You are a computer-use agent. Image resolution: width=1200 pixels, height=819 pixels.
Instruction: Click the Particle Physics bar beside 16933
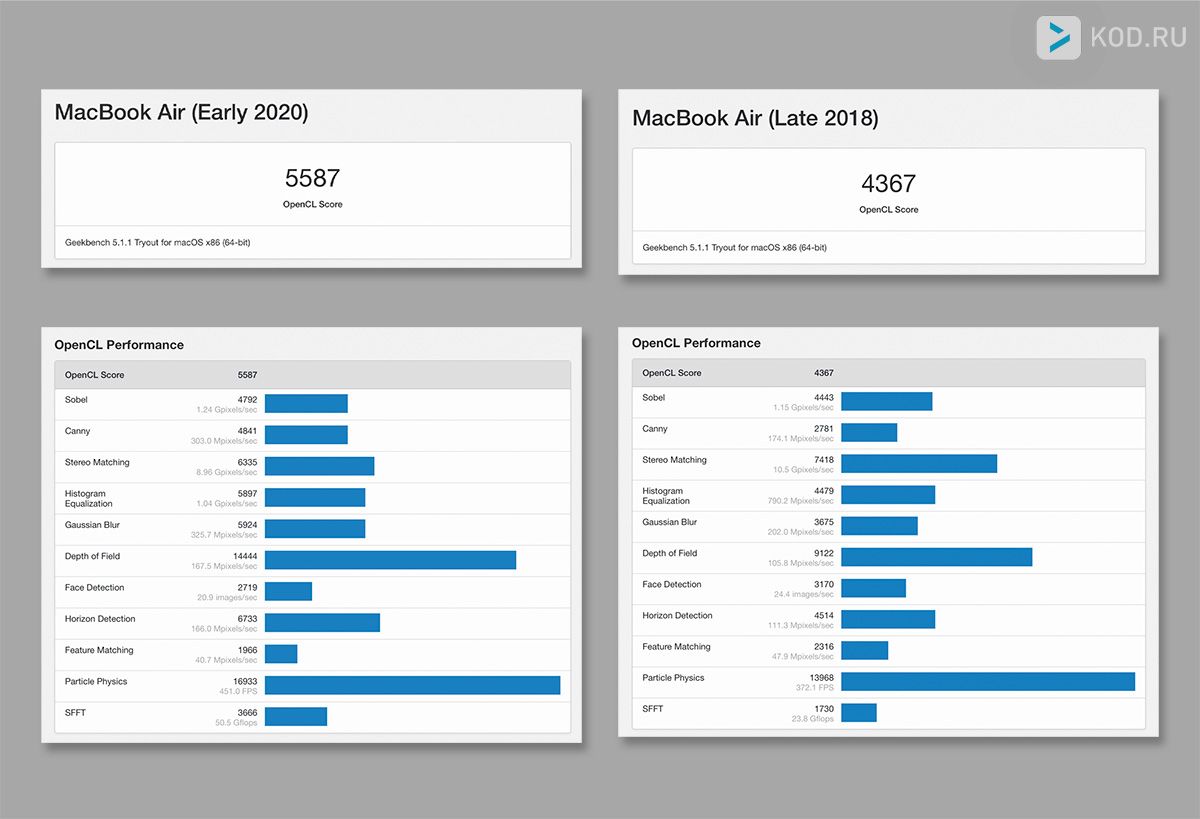pyautogui.click(x=413, y=685)
